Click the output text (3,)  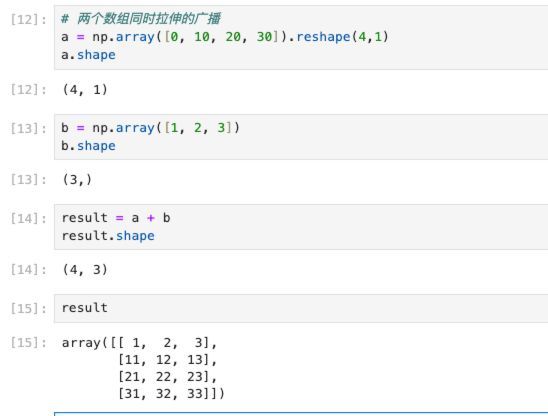coord(77,180)
